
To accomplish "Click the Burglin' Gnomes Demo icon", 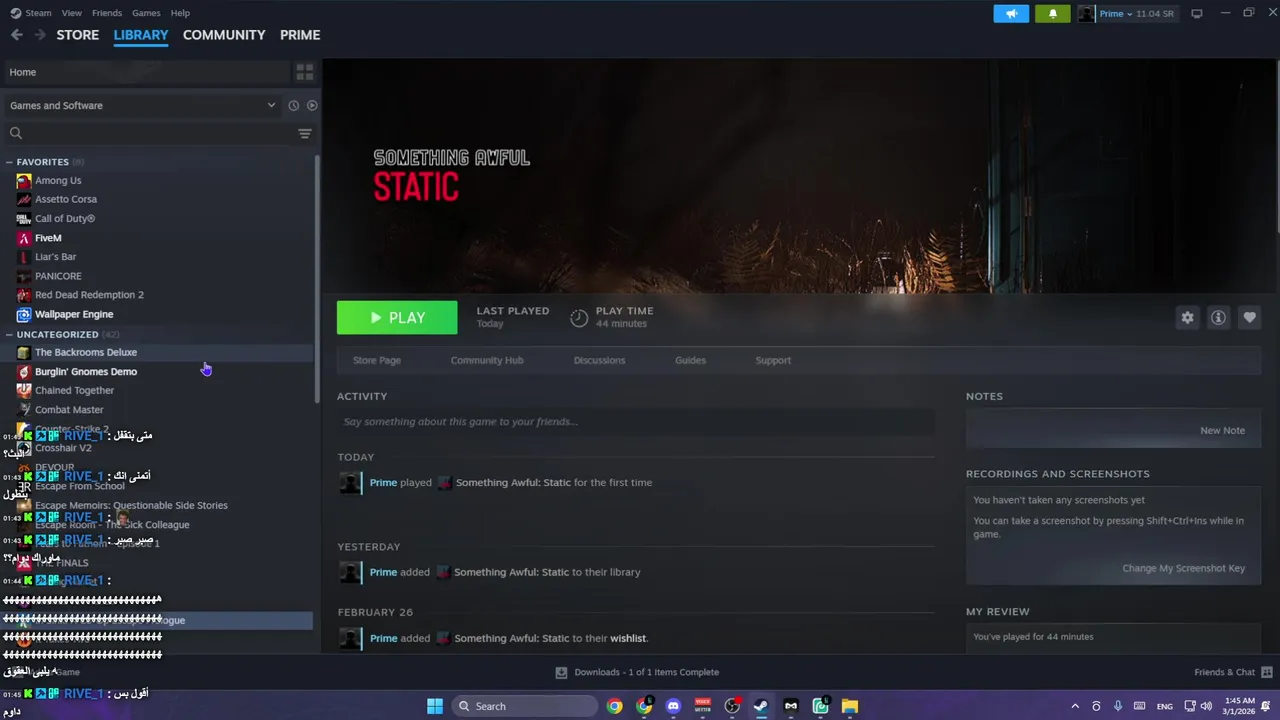I will pos(24,372).
